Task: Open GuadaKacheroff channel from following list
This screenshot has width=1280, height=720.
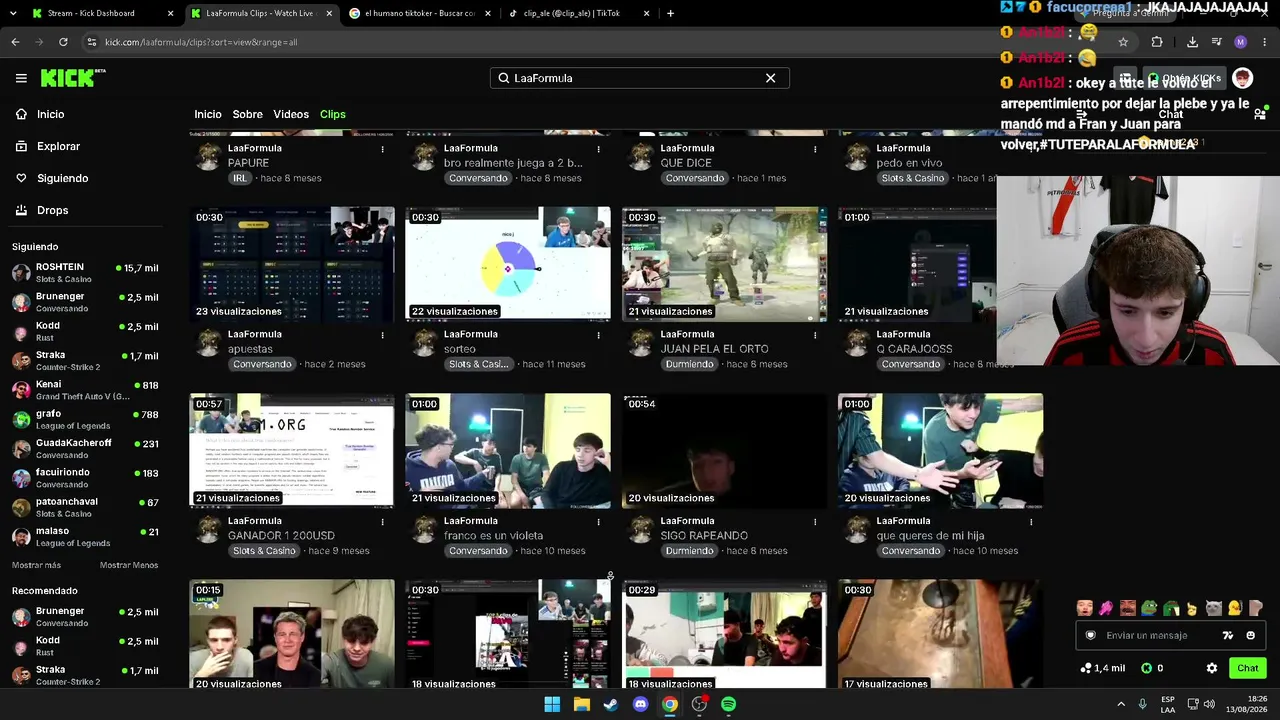Action: (85, 449)
